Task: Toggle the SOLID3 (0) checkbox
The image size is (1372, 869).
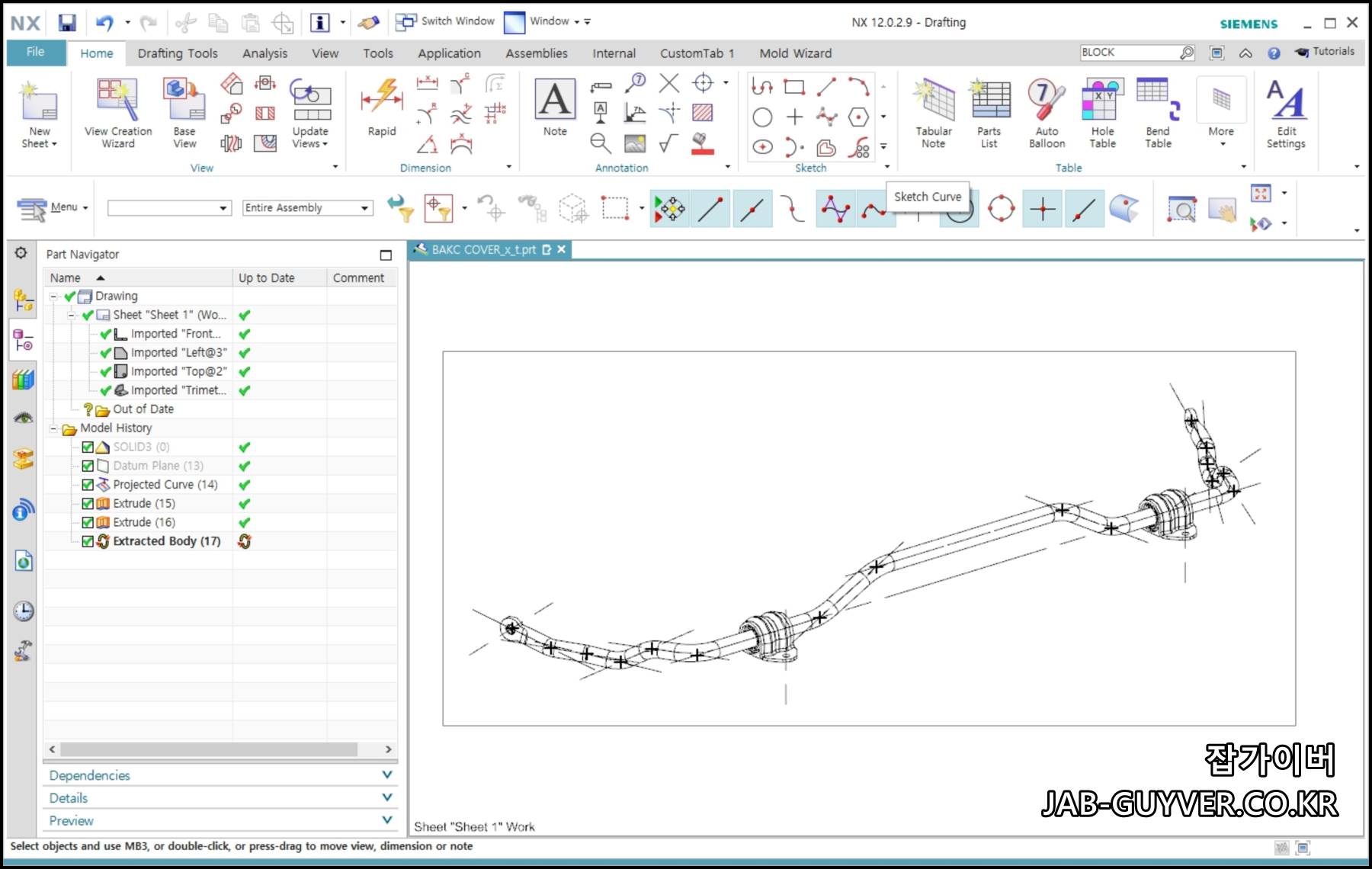Action: (88, 447)
